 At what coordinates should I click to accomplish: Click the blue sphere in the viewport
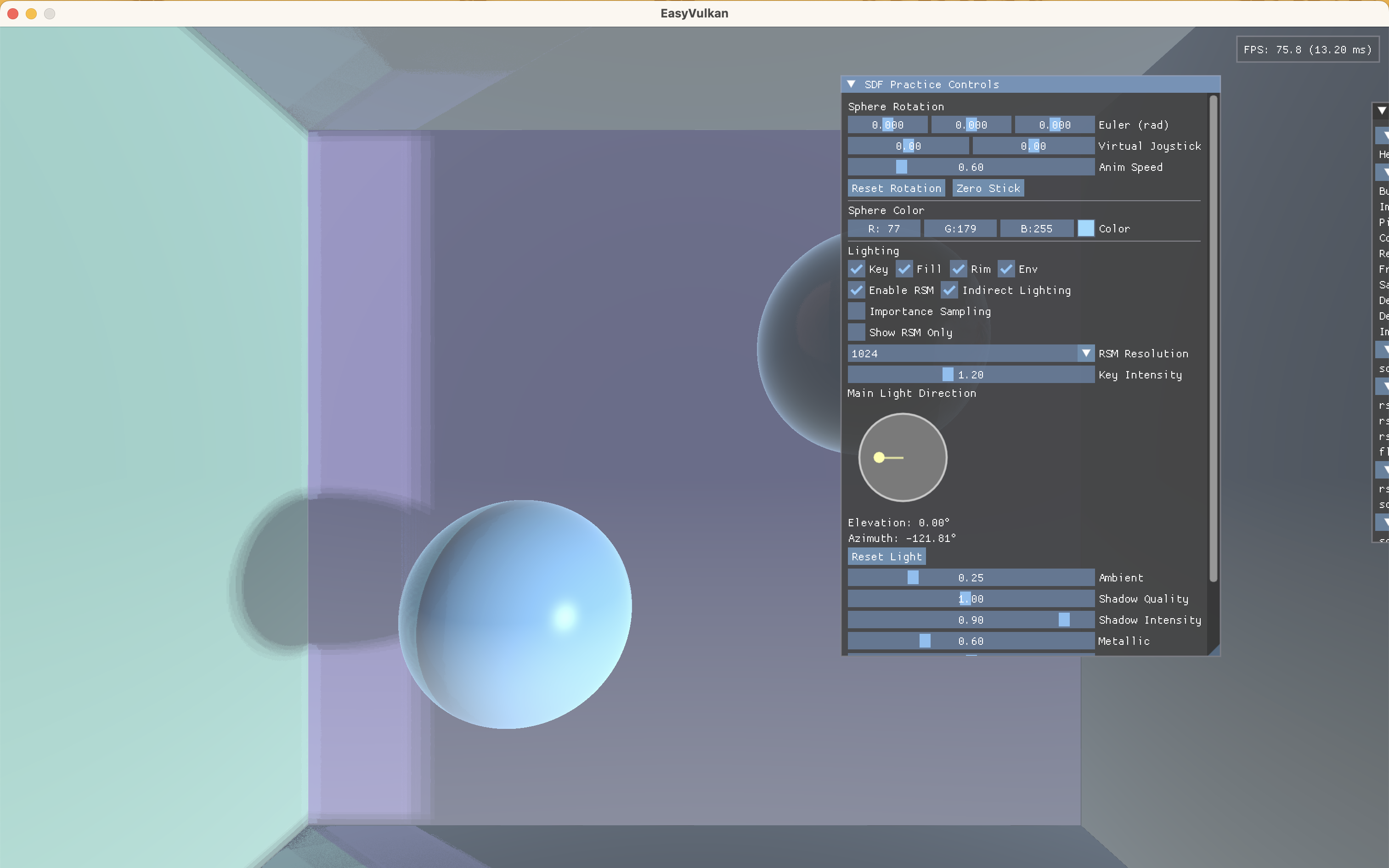point(515,614)
